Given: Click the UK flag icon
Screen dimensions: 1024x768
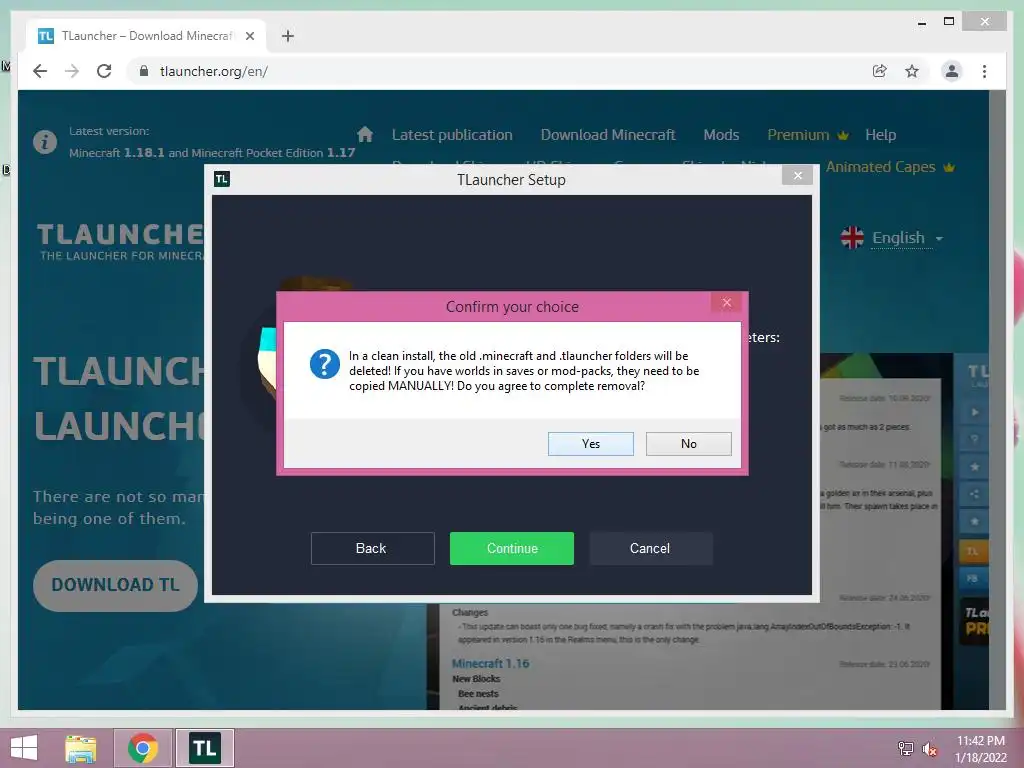Looking at the screenshot, I should click(852, 238).
